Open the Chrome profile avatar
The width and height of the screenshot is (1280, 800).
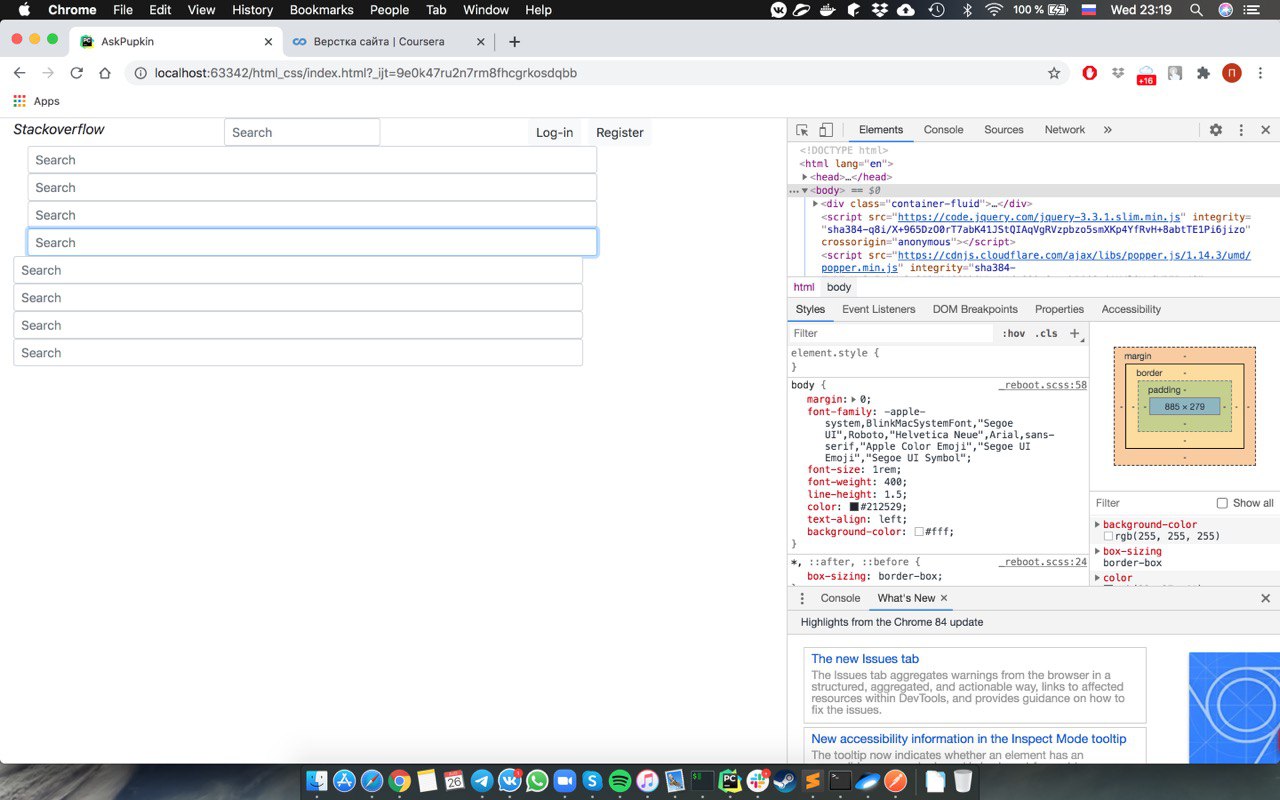(x=1232, y=73)
